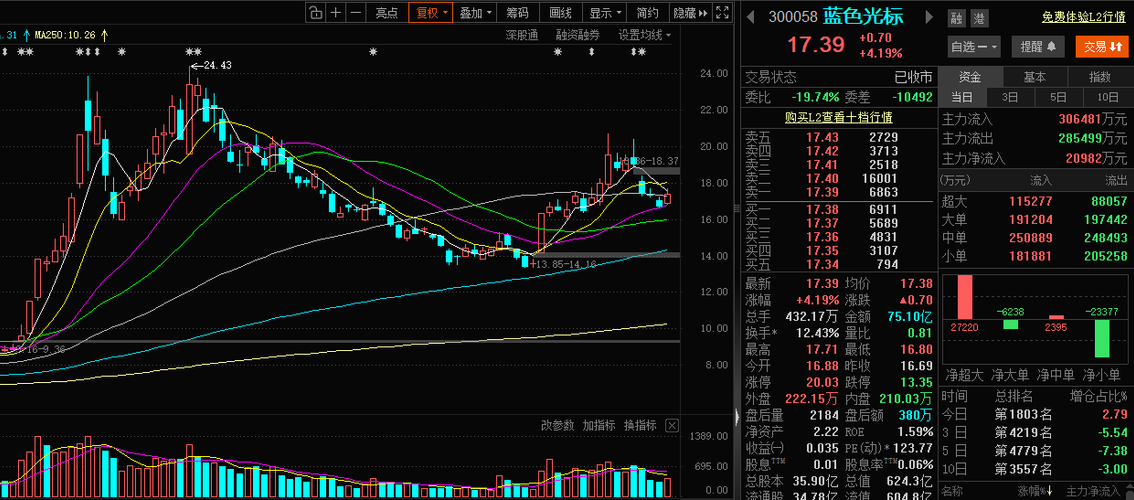1134x500 pixels.
Task: Select 3日 fund flow period
Action: 1010,97
